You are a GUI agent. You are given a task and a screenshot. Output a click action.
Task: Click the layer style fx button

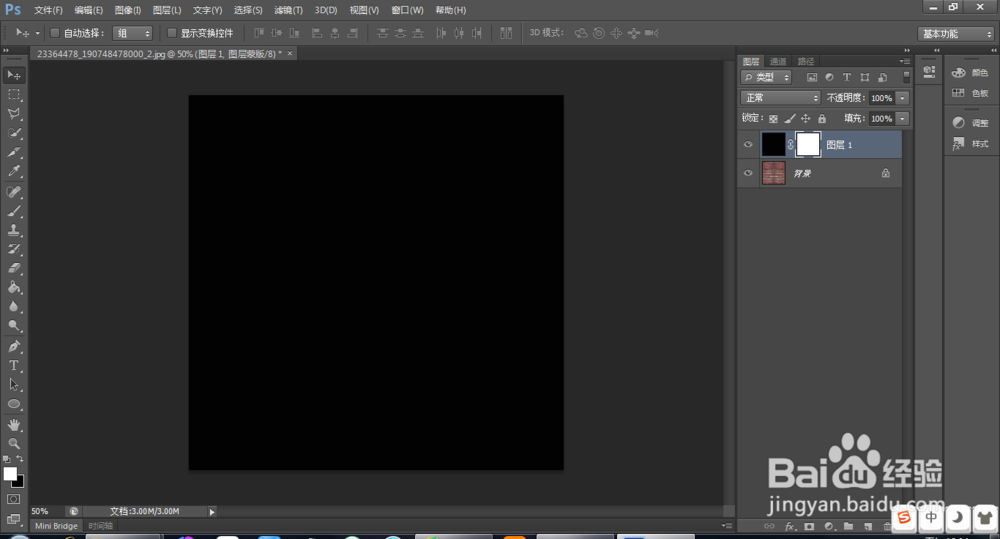point(790,526)
